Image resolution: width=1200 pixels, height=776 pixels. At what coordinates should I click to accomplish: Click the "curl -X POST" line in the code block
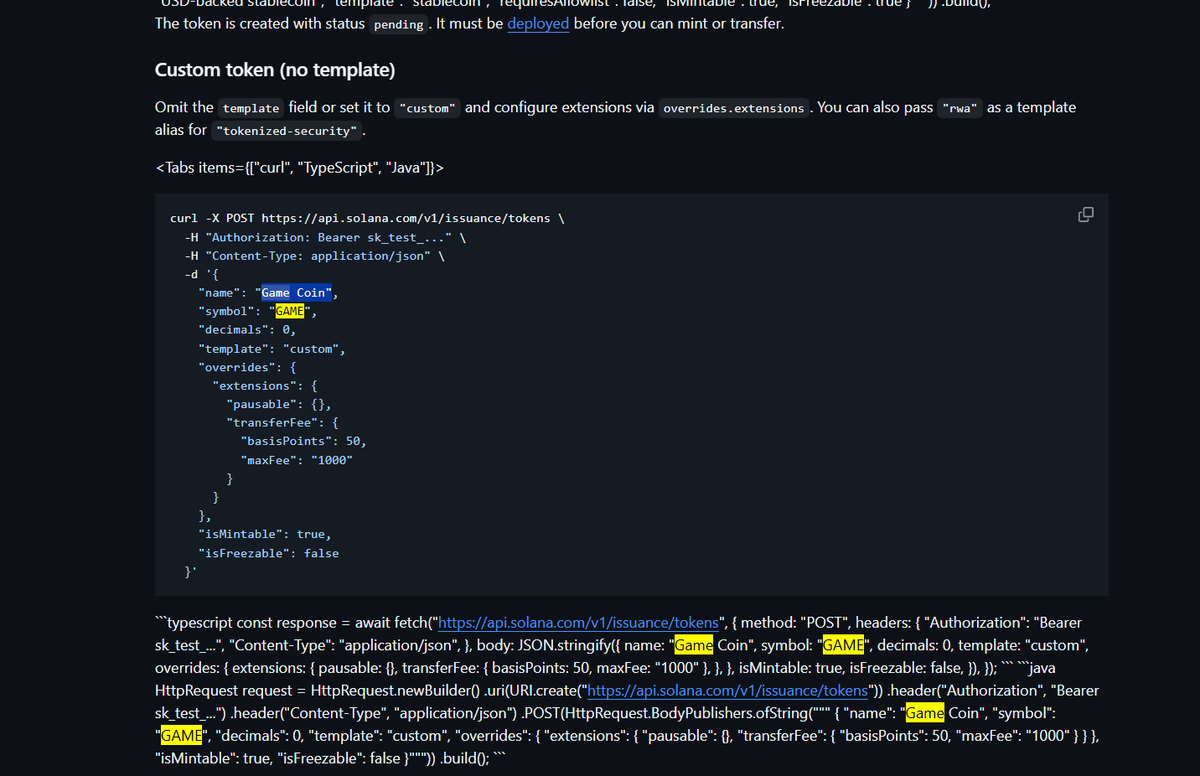pyautogui.click(x=369, y=218)
